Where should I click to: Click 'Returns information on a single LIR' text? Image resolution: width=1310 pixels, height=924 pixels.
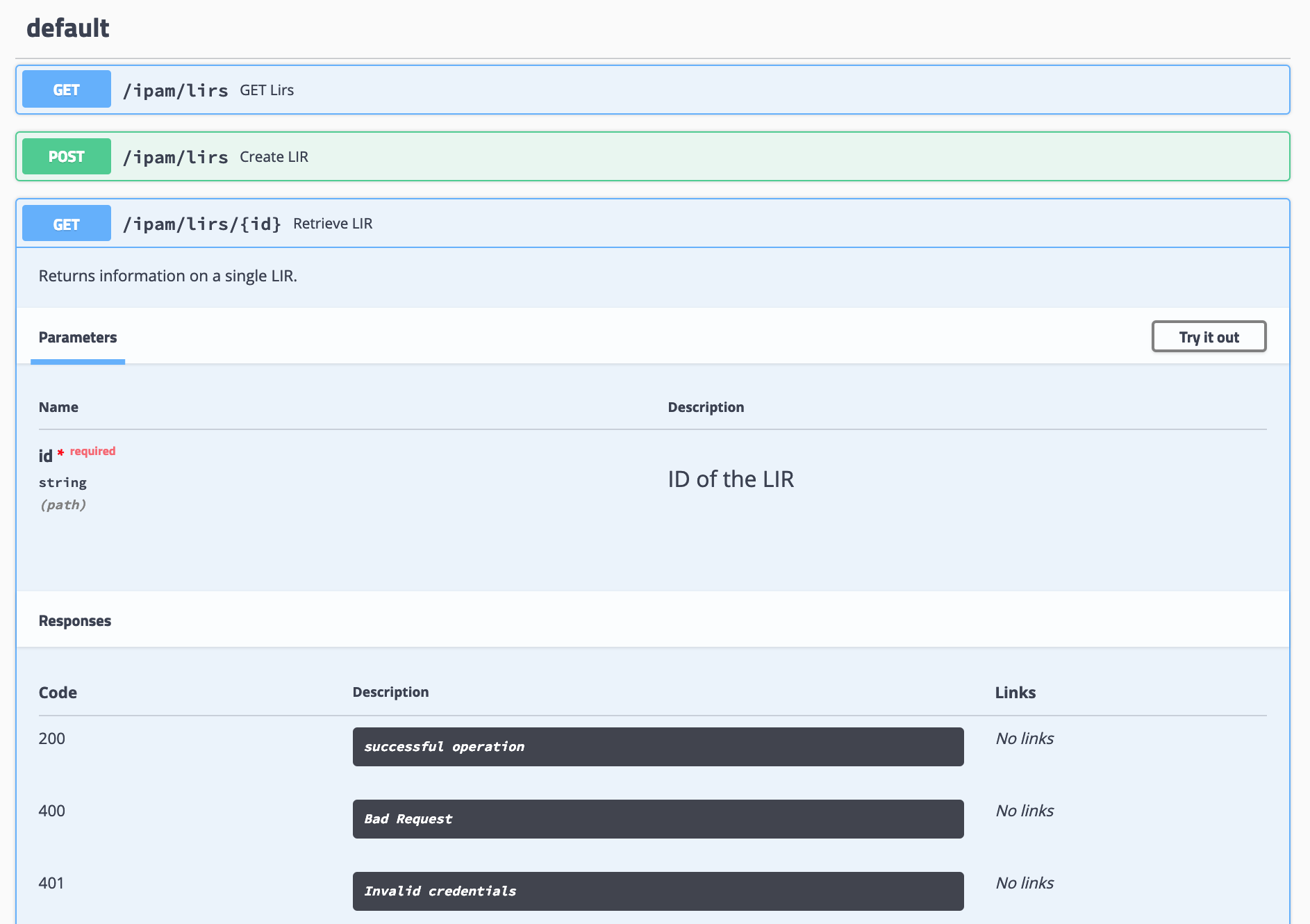tap(168, 276)
